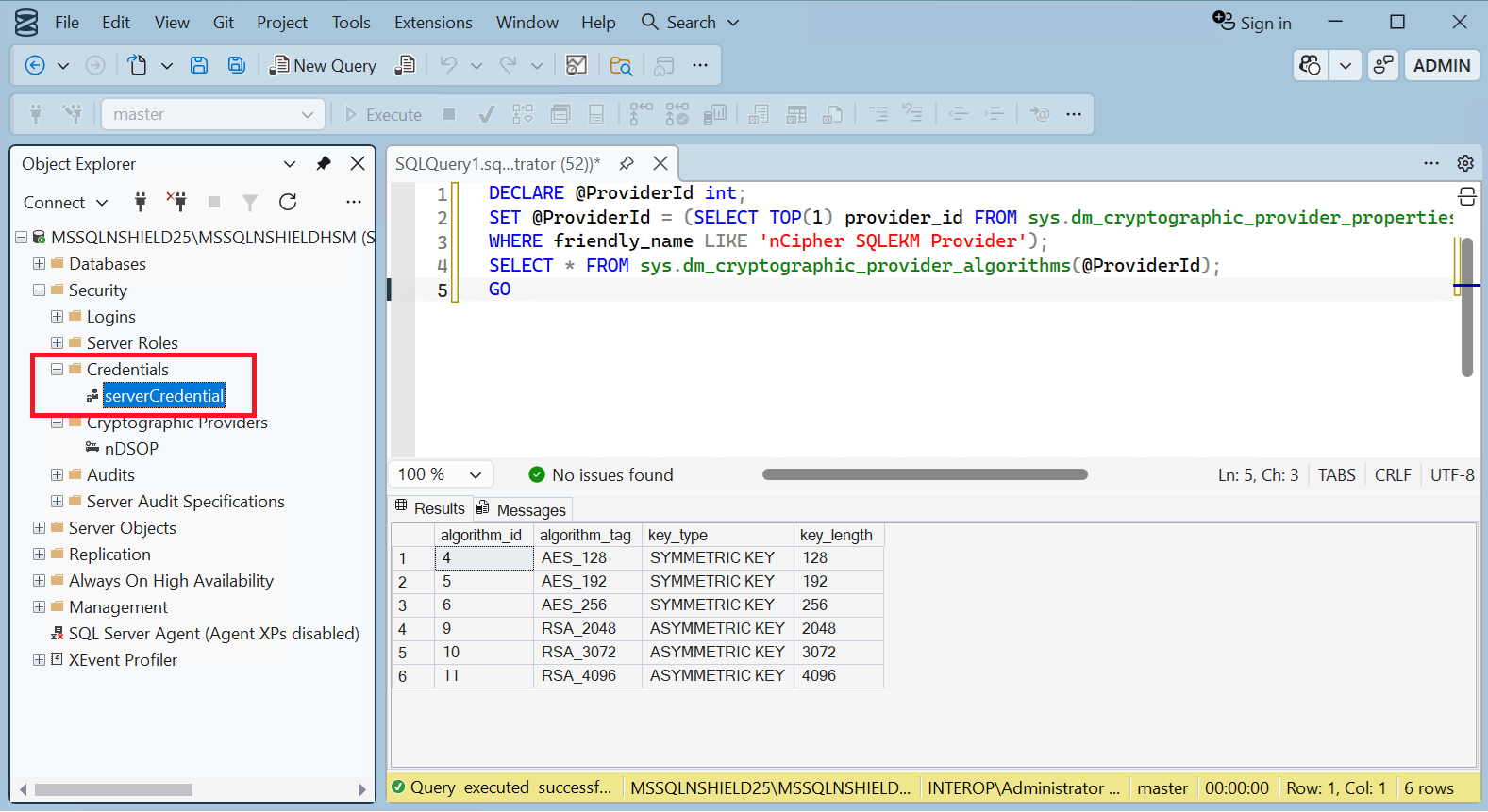Click the Filter icon in Object Explorer
The width and height of the screenshot is (1488, 812).
250,202
